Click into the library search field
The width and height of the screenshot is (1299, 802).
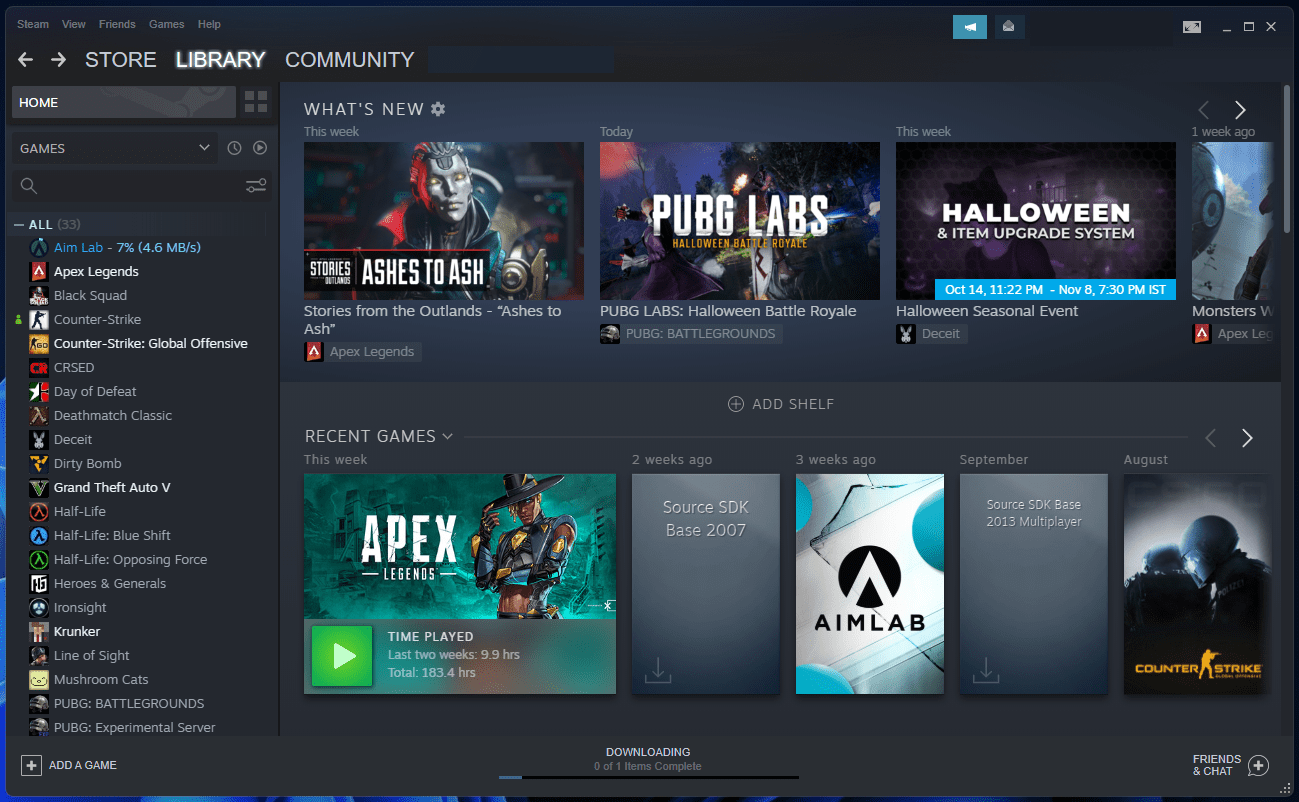[140, 186]
